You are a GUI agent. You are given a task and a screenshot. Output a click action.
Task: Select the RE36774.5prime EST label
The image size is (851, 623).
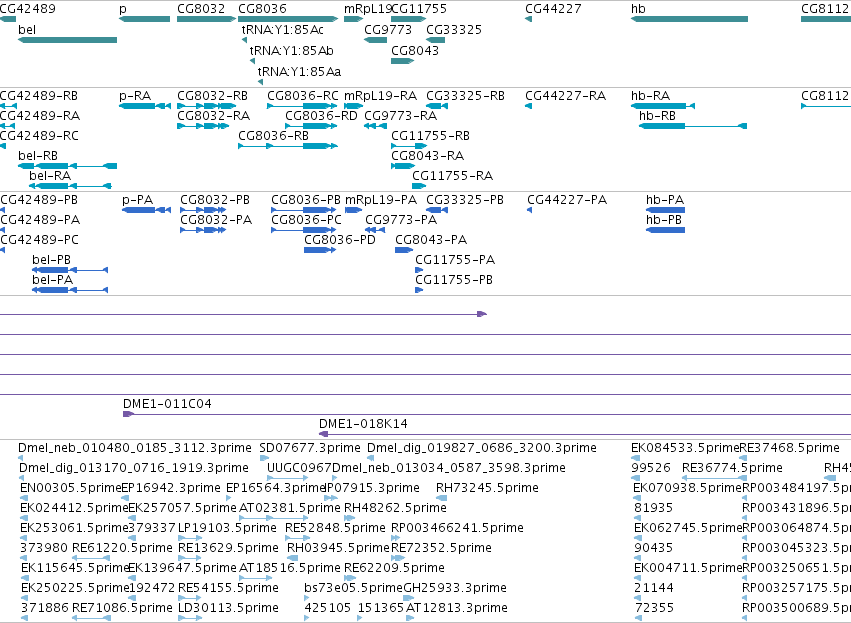pyautogui.click(x=732, y=468)
